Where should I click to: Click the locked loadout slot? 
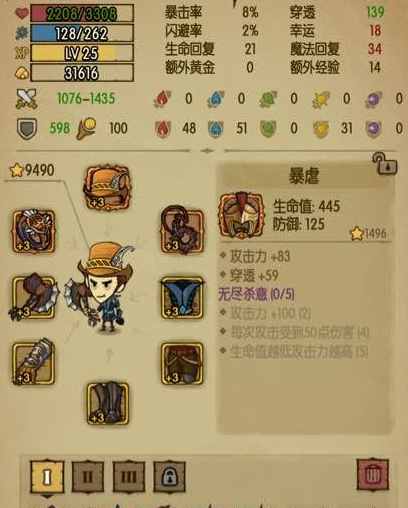tap(169, 477)
